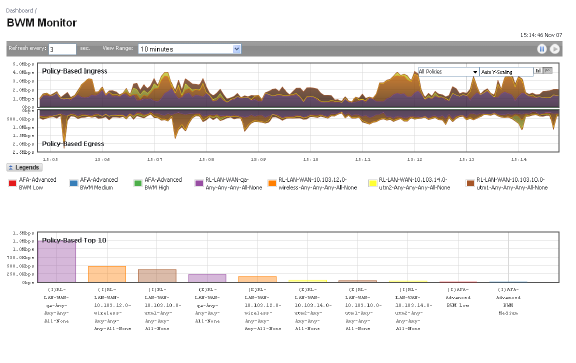
Task: Click the AFA-Advanced BWM Low legend label
Action: pos(37,183)
